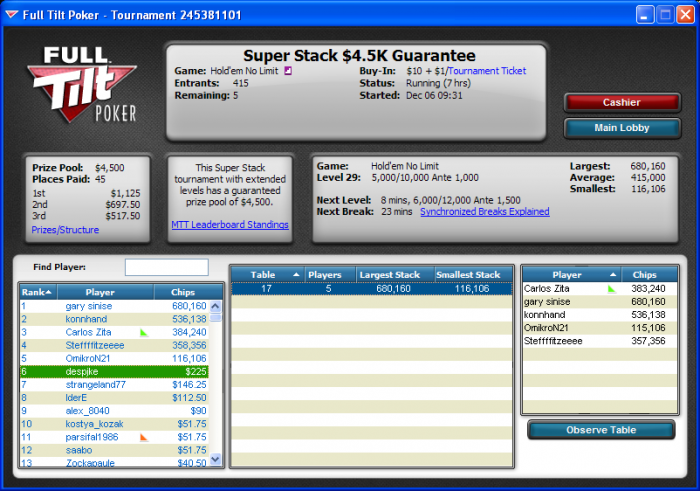Select parsifal1986 in rankings list
The width and height of the screenshot is (700, 491).
point(114,437)
